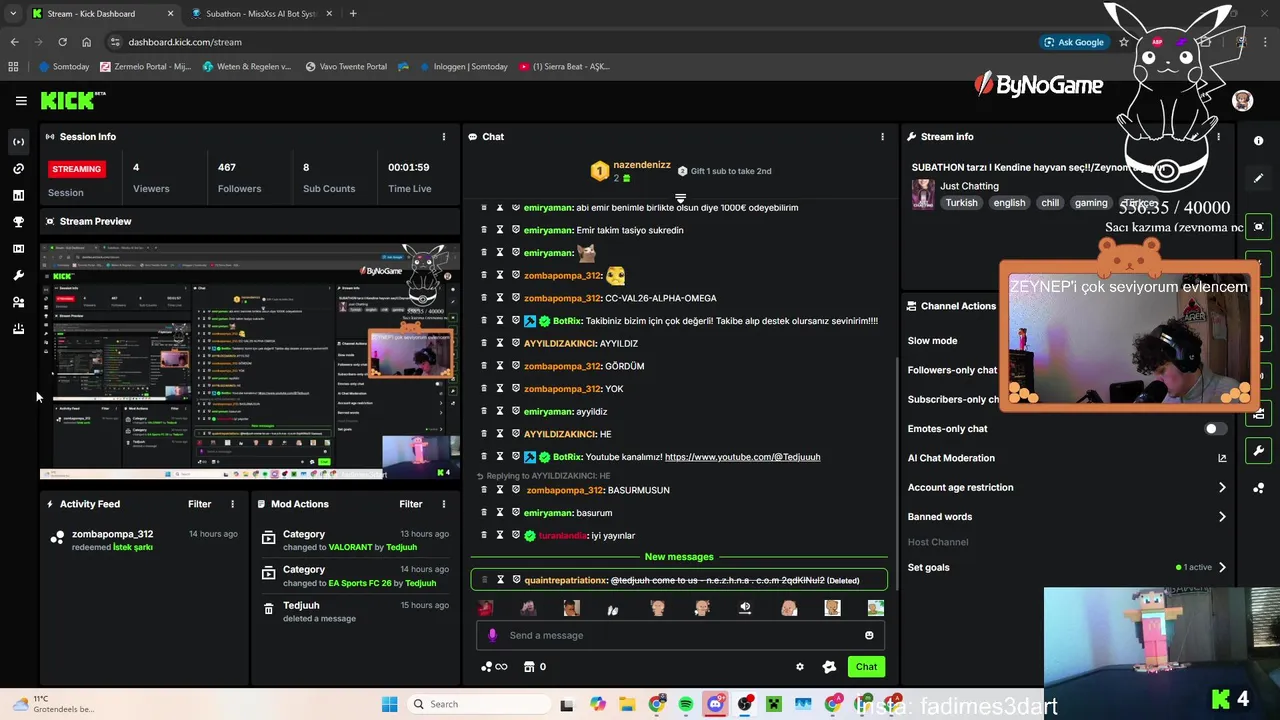Image resolution: width=1280 pixels, height=720 pixels.
Task: Click 'Gift 1 sub to take 2nd' text
Action: click(x=731, y=171)
